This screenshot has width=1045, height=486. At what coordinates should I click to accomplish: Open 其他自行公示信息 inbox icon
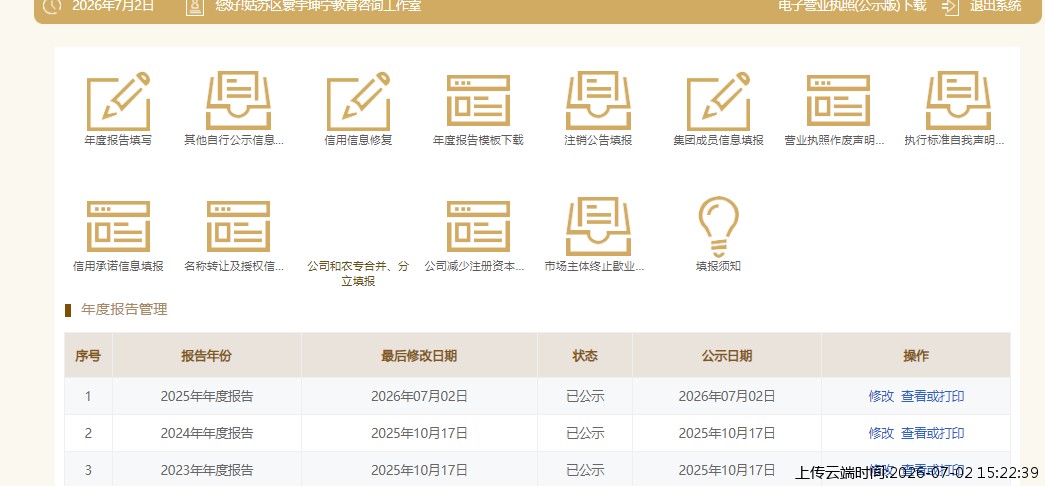pos(239,101)
